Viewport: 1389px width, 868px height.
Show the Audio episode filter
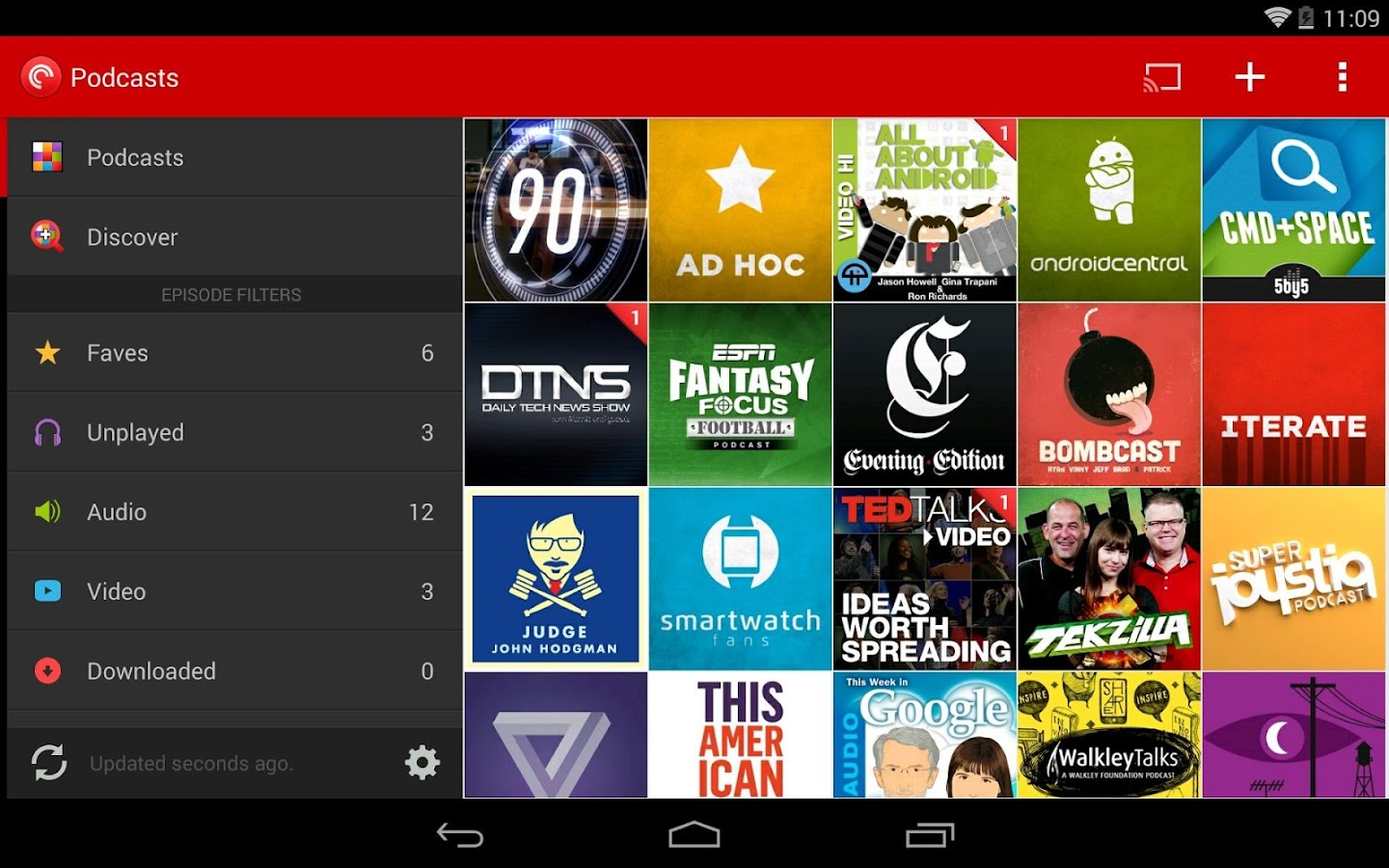pyautogui.click(x=234, y=512)
